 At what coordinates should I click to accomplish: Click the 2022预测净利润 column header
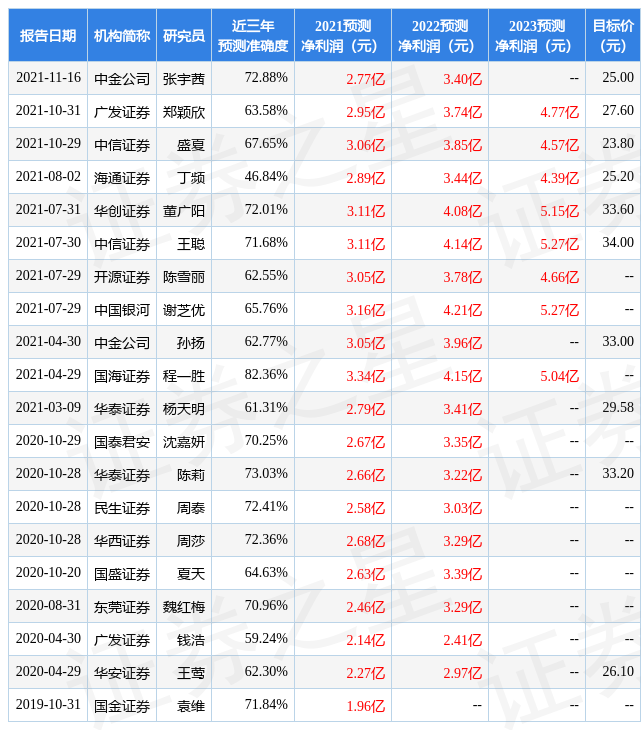[440, 35]
